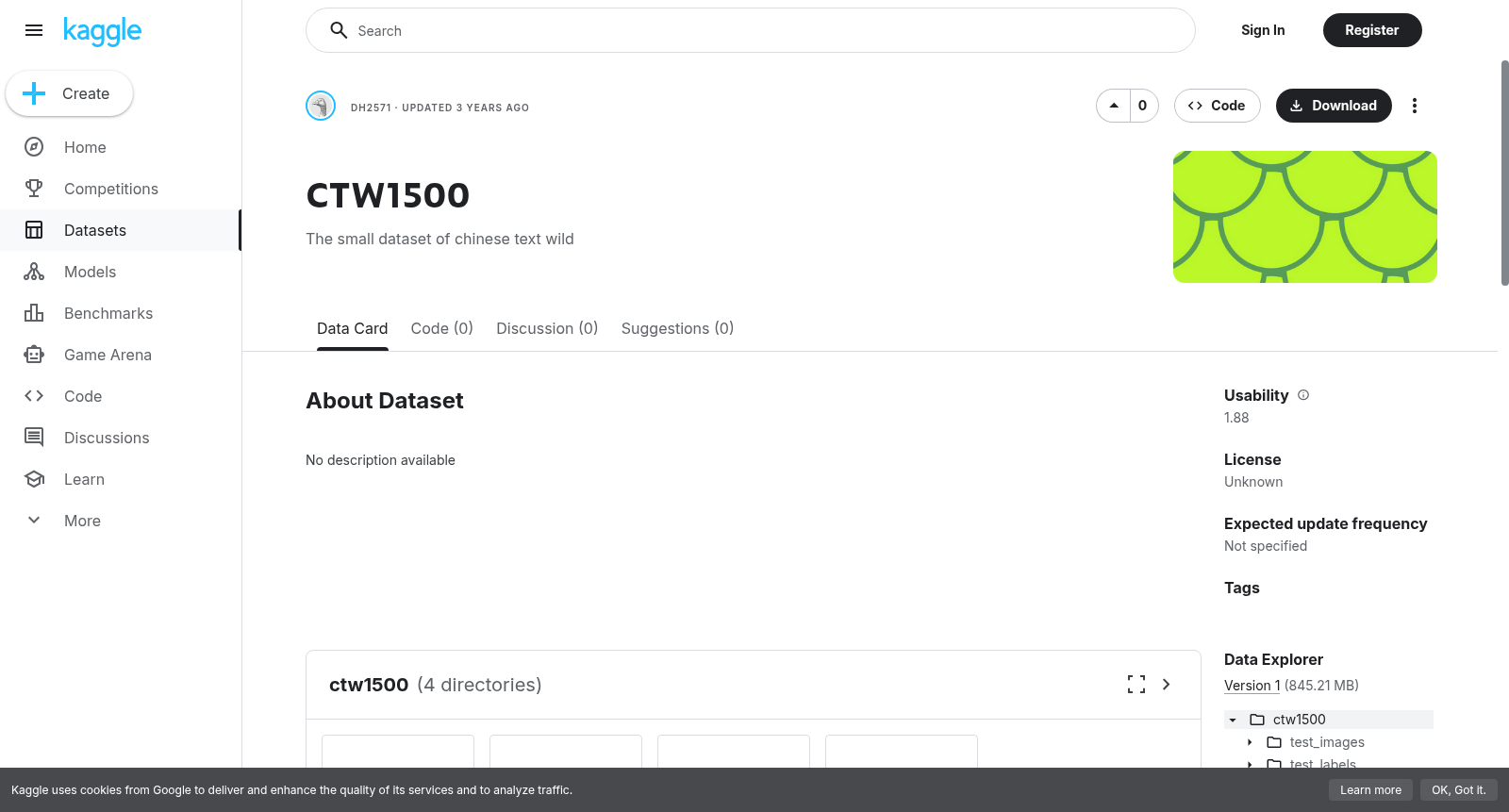Click the Kaggle logo
This screenshot has height=812, width=1509.
click(x=102, y=31)
